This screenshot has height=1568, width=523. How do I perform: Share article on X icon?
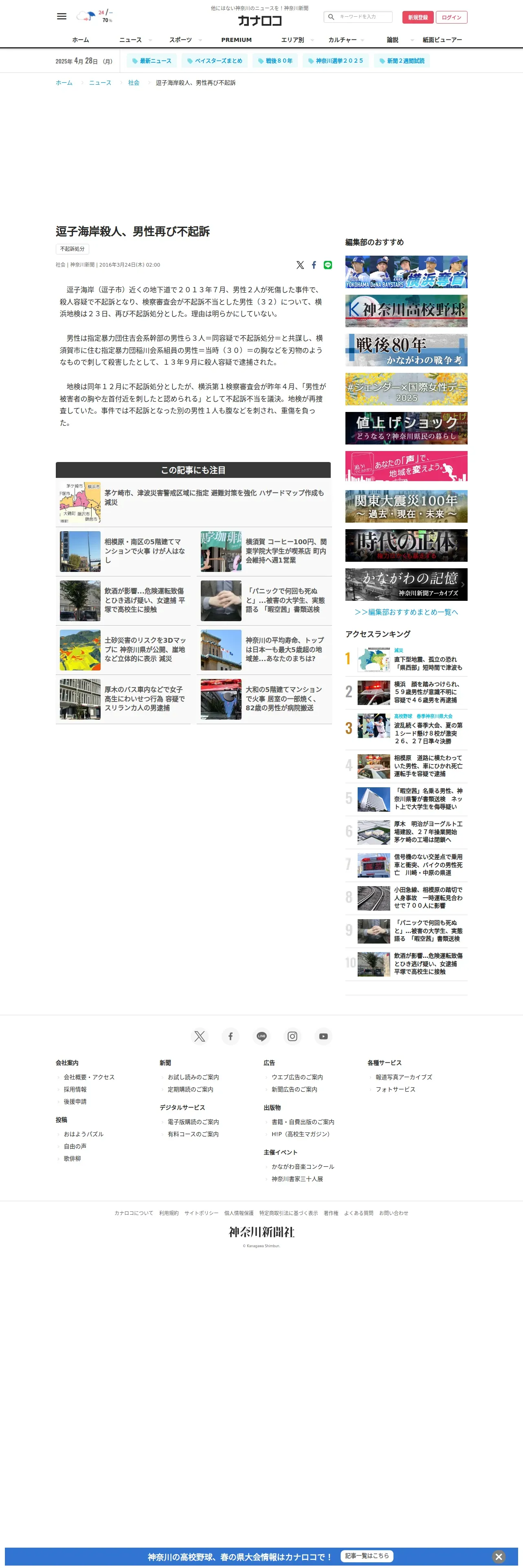click(x=300, y=265)
